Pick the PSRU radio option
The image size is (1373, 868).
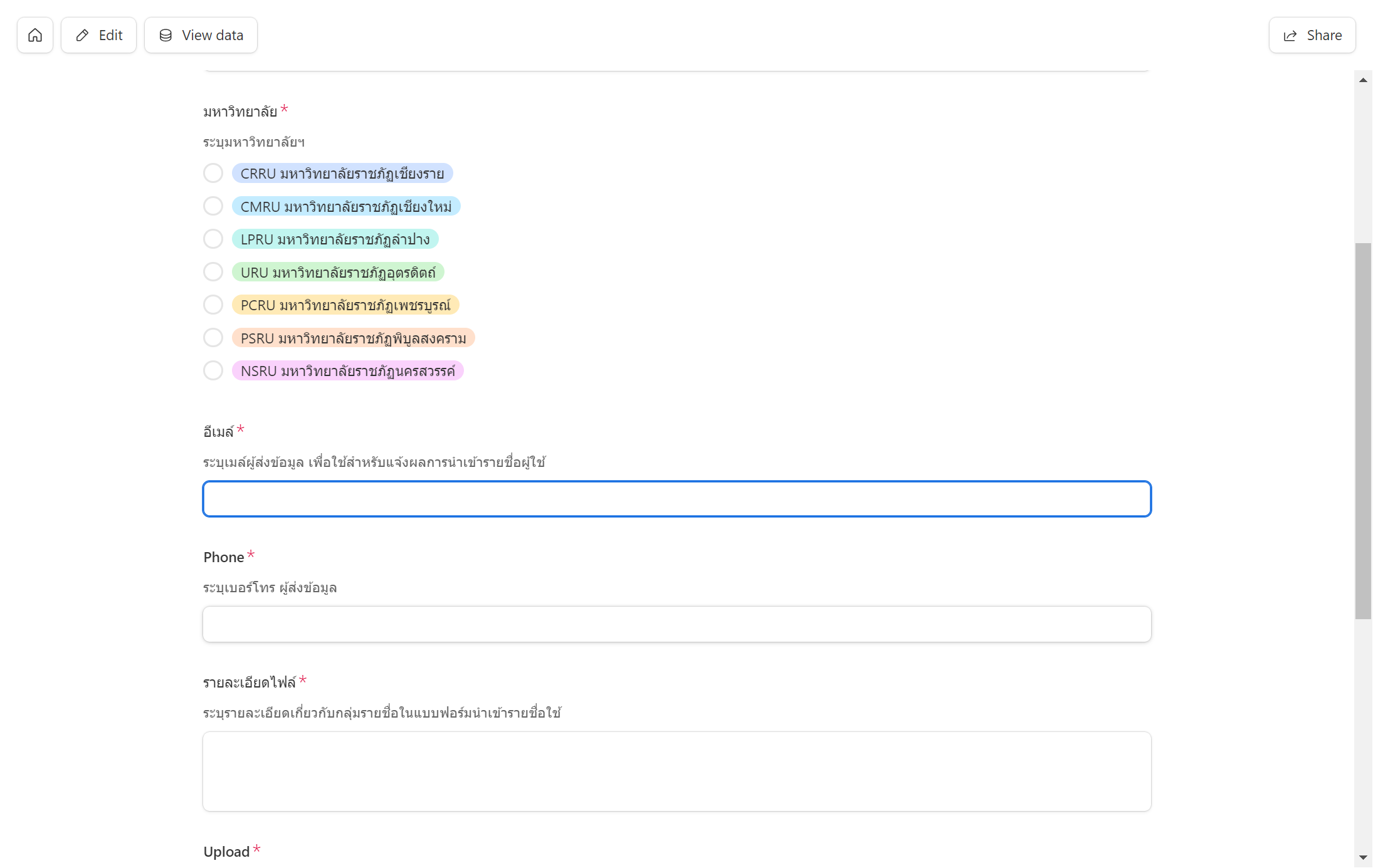pos(213,338)
